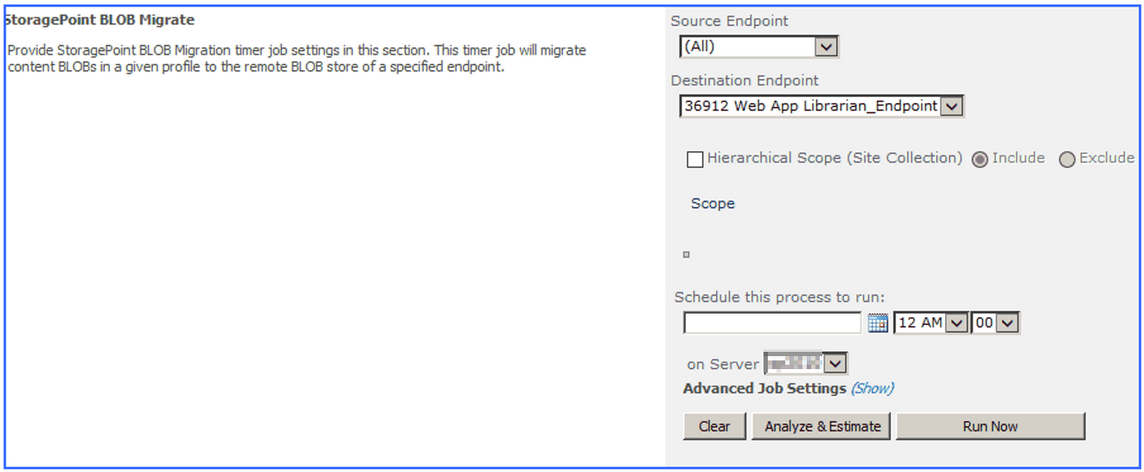1144x472 pixels.
Task: Open the calendar date picker icon
Action: [x=878, y=323]
